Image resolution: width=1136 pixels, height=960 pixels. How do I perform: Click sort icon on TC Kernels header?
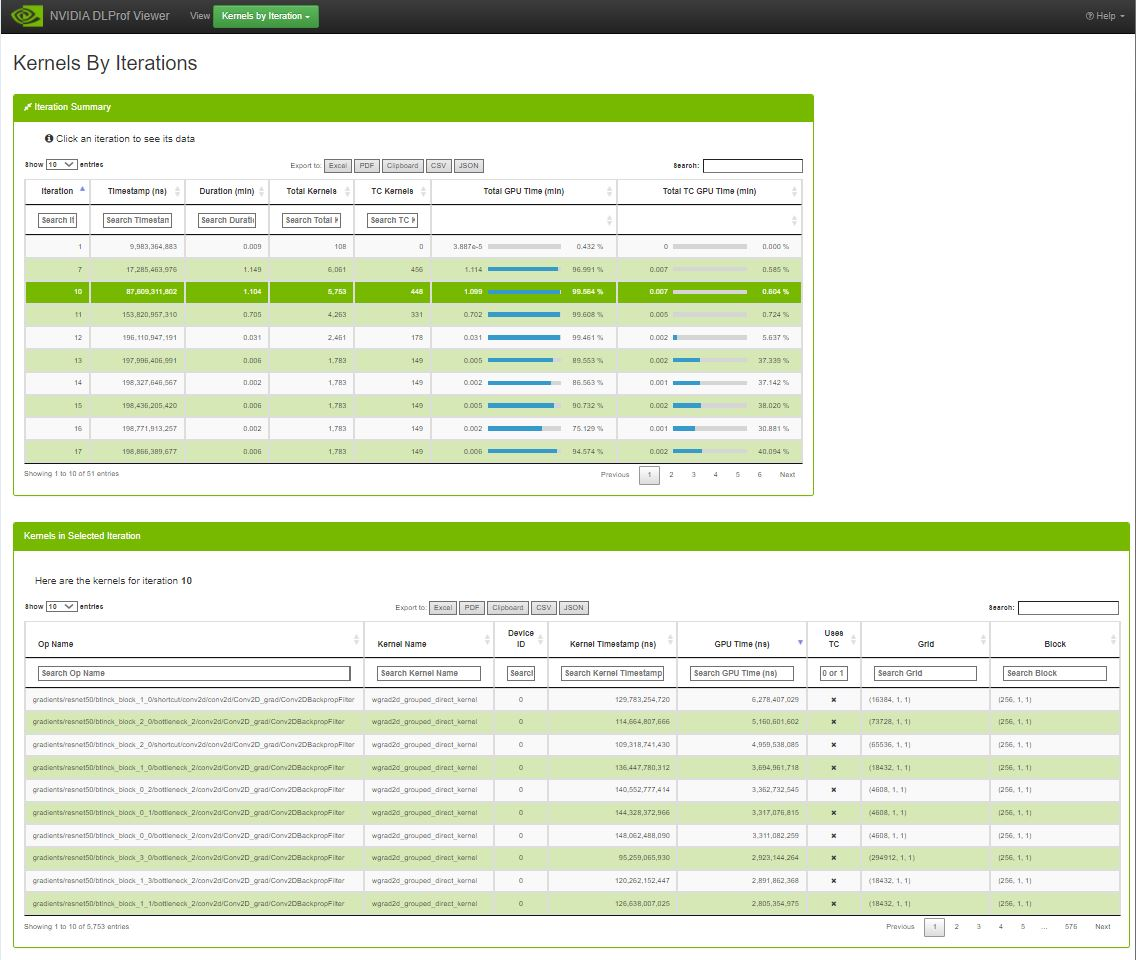pyautogui.click(x=424, y=191)
